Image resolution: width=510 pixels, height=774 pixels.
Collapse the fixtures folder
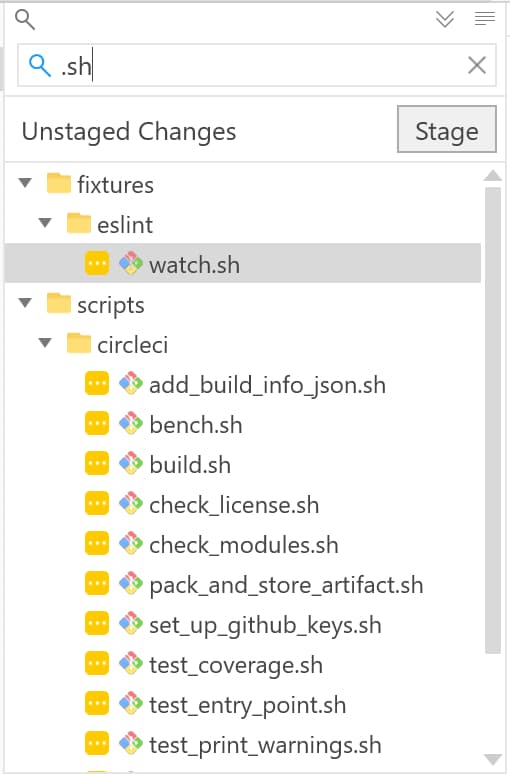25,183
